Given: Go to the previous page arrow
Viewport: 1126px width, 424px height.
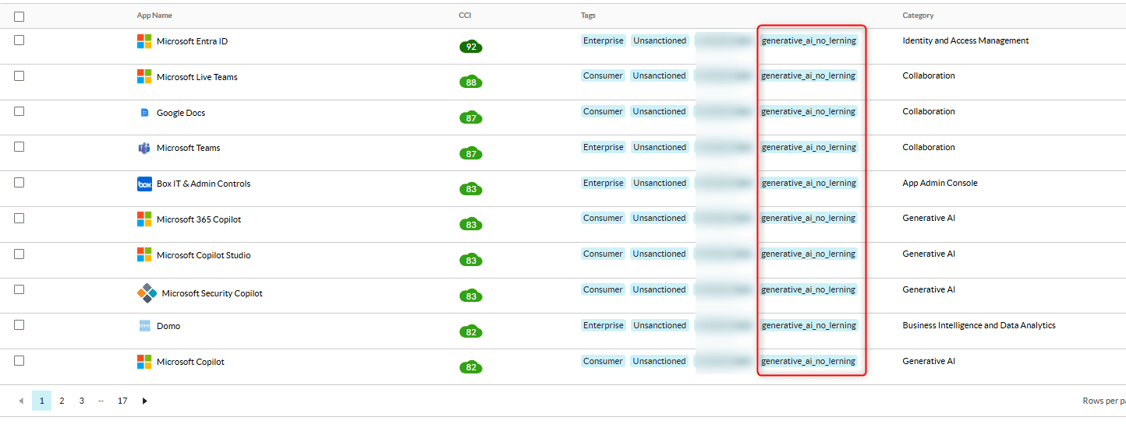Looking at the screenshot, I should coord(20,401).
